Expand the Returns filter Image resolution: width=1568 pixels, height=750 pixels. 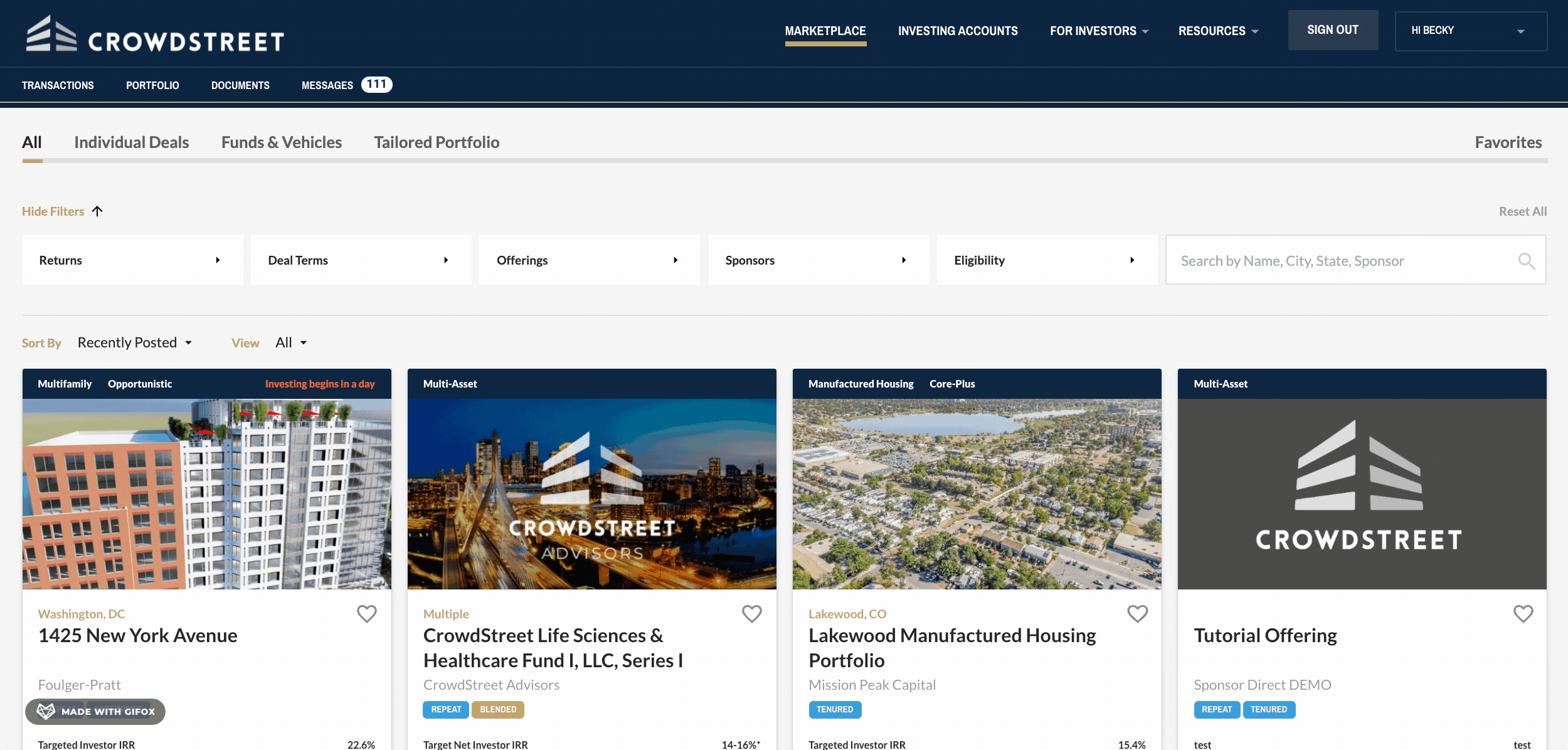132,260
